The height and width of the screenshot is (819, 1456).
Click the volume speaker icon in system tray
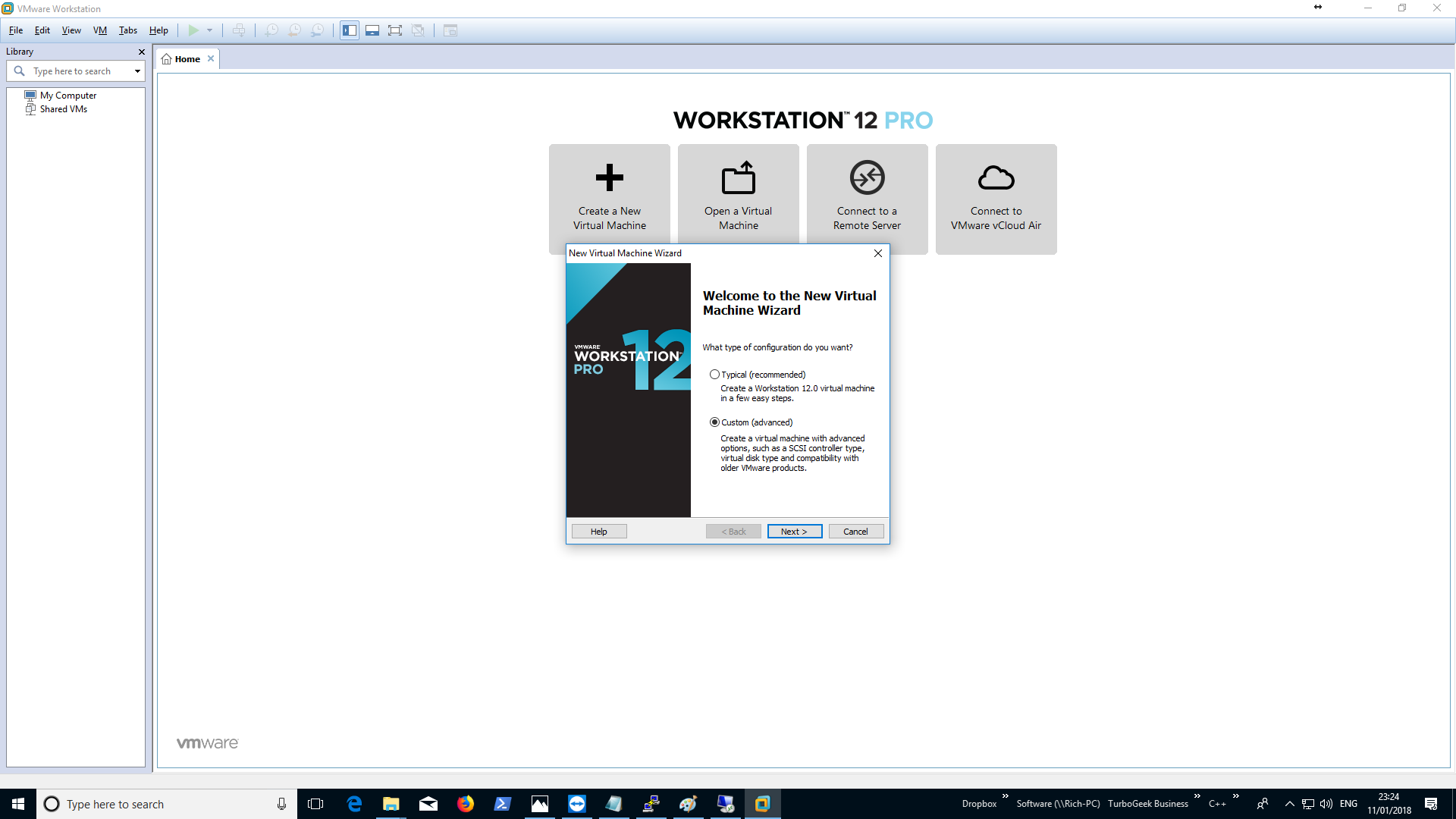click(1326, 804)
